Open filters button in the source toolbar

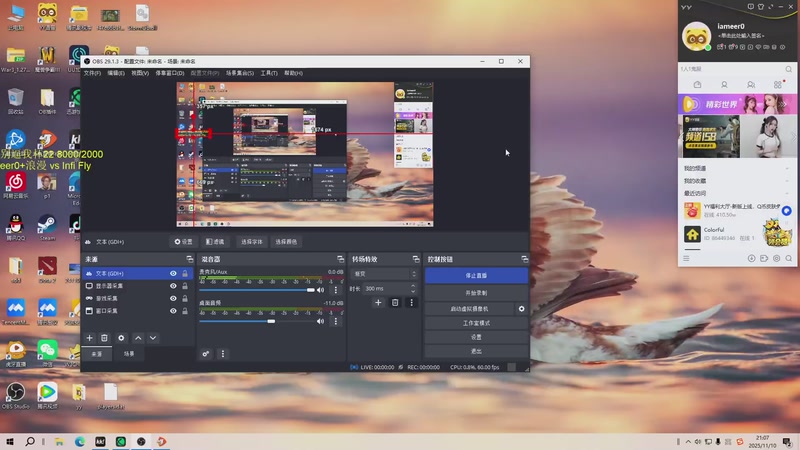point(215,242)
